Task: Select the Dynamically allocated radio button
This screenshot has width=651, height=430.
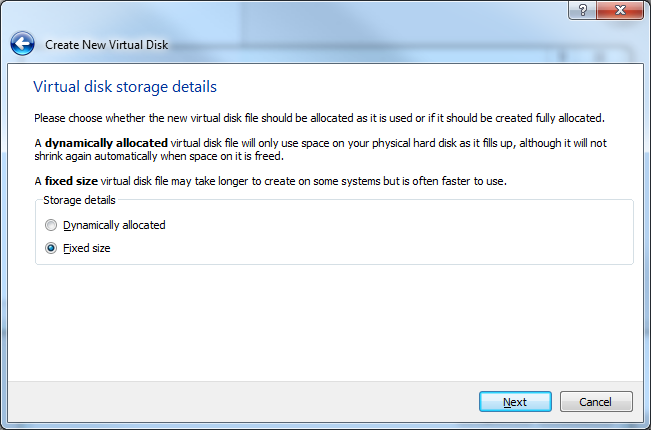Action: tap(51, 226)
